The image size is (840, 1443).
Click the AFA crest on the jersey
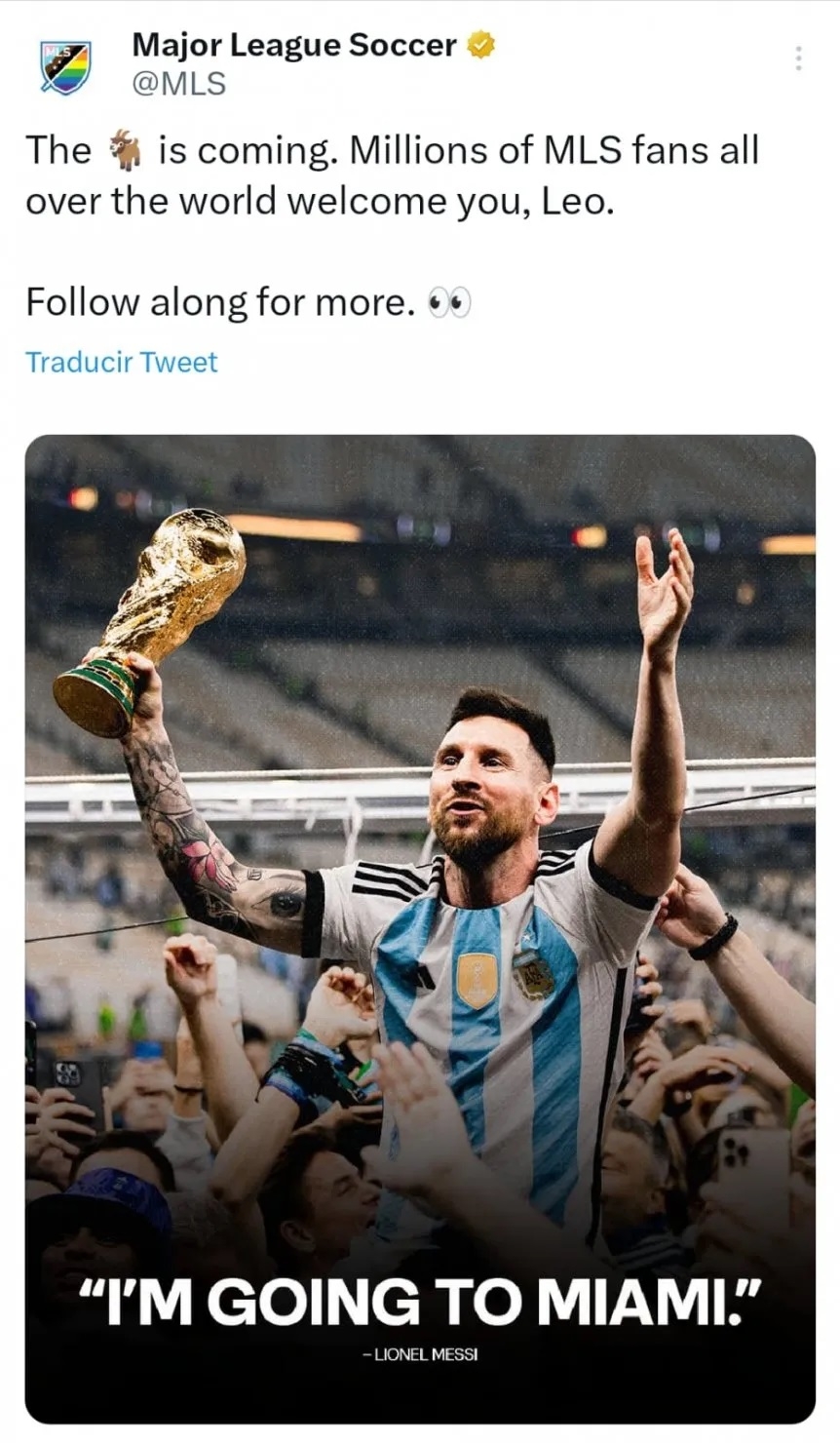[x=533, y=975]
